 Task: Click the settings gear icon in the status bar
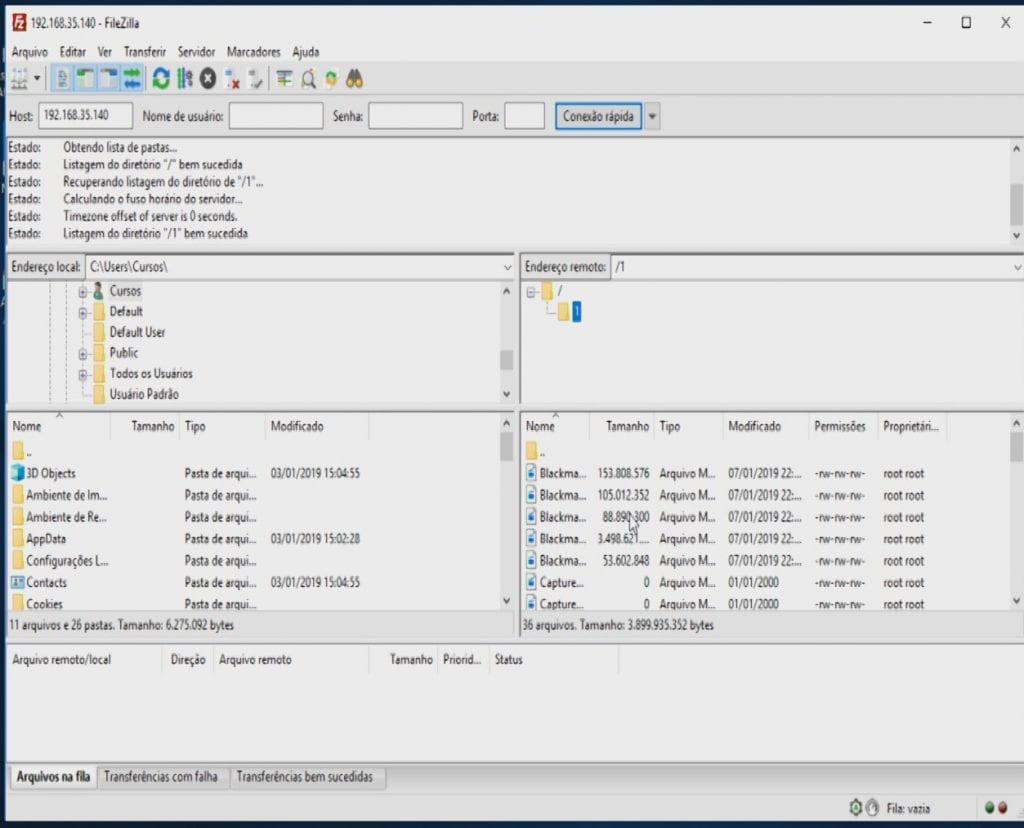856,808
